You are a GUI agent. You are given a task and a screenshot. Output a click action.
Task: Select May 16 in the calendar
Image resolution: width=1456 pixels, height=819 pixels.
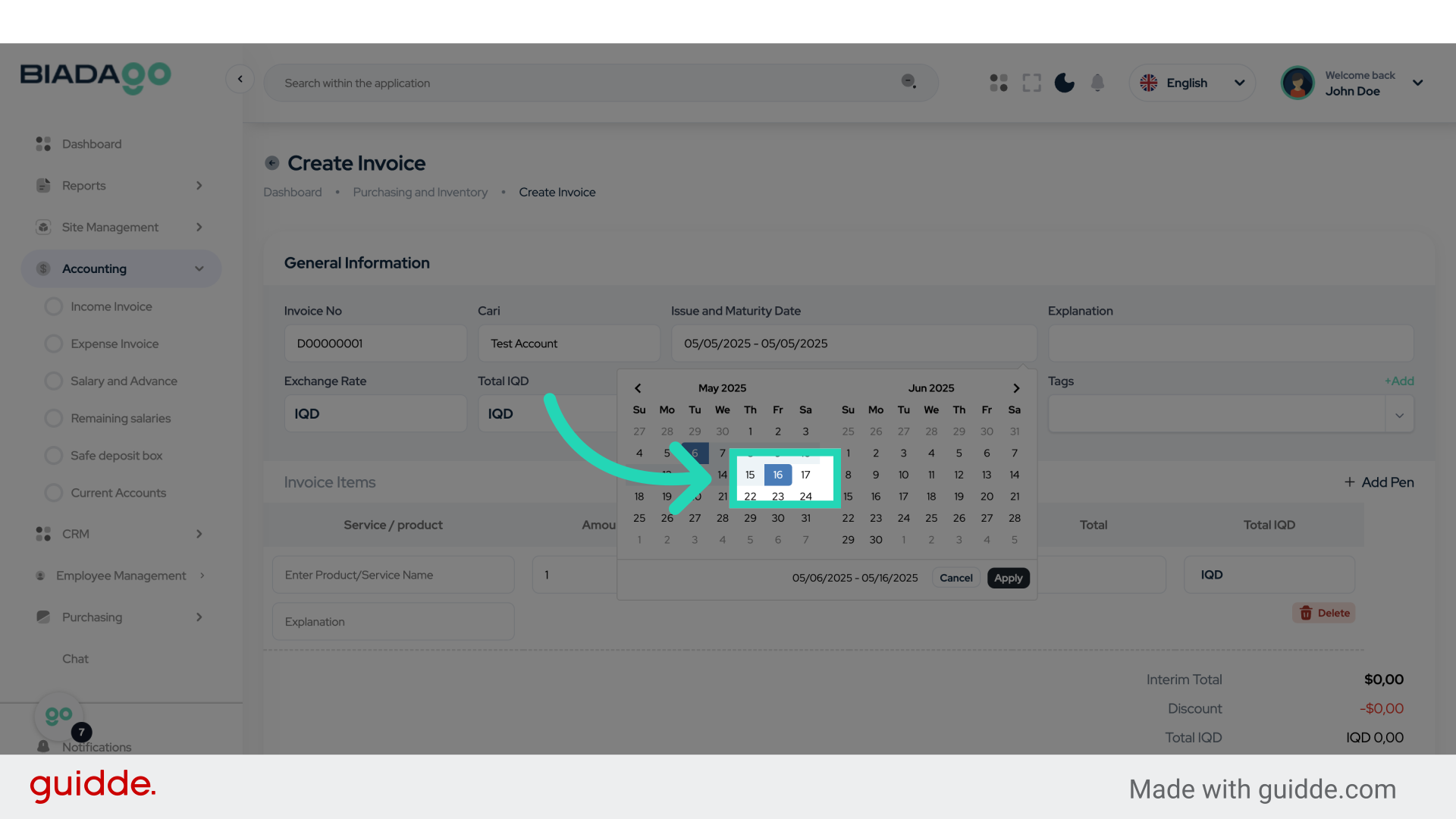point(777,475)
